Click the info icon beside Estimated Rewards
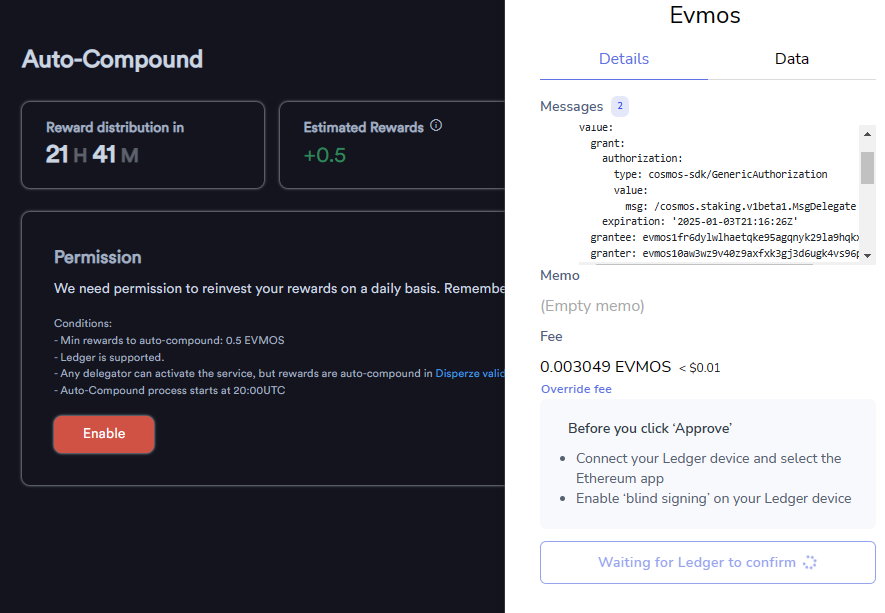The height and width of the screenshot is (613, 885). coord(436,126)
